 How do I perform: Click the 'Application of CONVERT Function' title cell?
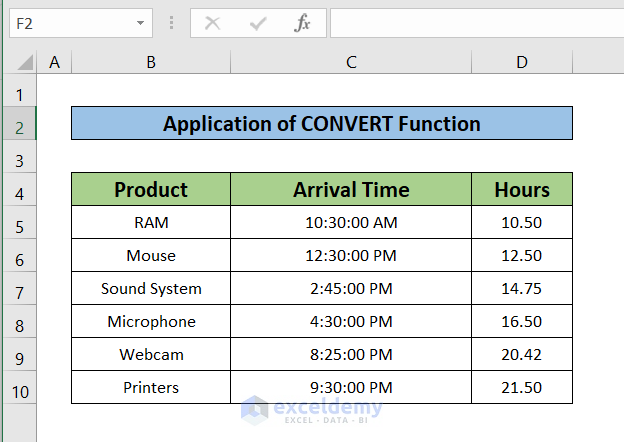[x=322, y=123]
